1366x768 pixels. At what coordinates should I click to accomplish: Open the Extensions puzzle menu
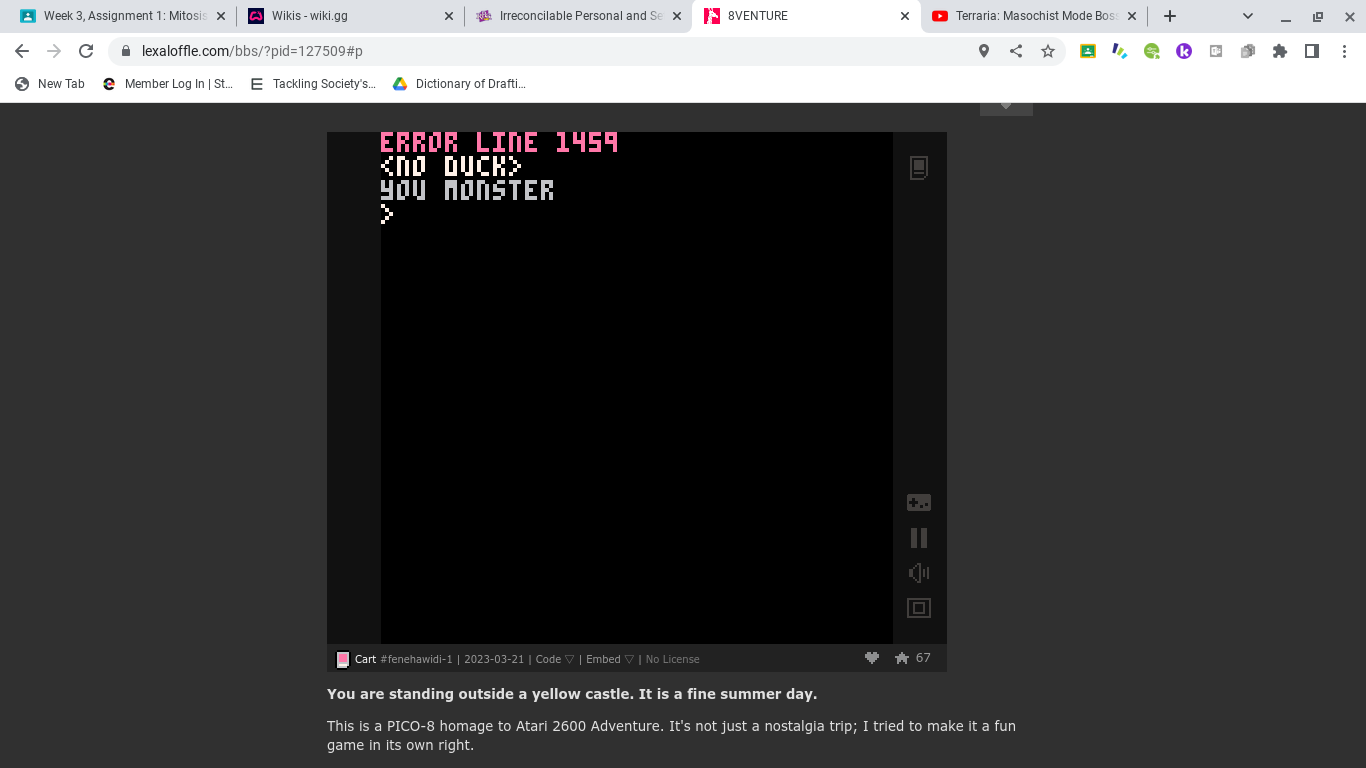point(1280,51)
